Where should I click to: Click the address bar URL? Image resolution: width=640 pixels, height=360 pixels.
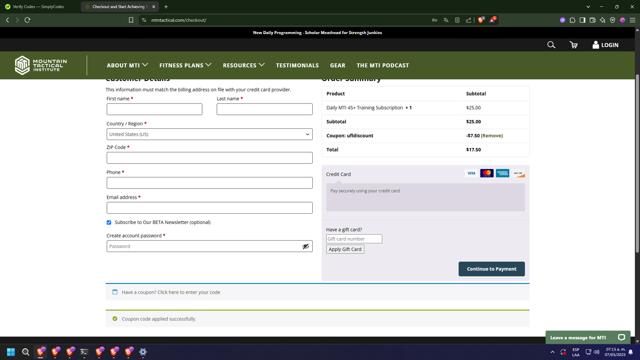tap(178, 20)
